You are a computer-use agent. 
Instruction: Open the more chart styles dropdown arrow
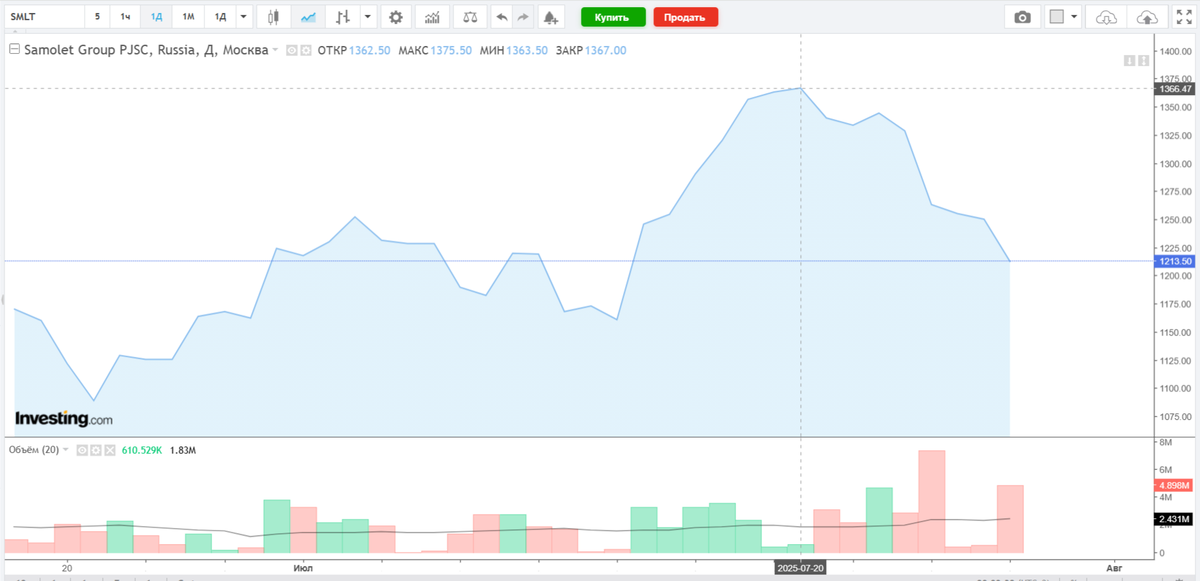point(368,17)
